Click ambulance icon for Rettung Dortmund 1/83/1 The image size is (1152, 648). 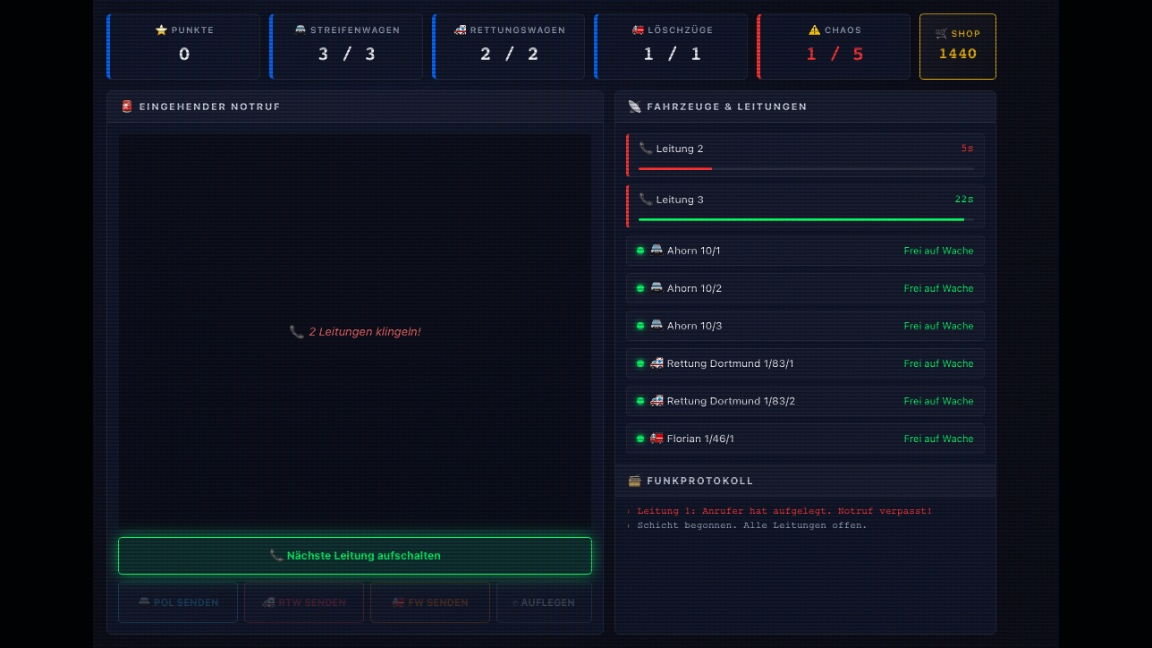(x=657, y=363)
